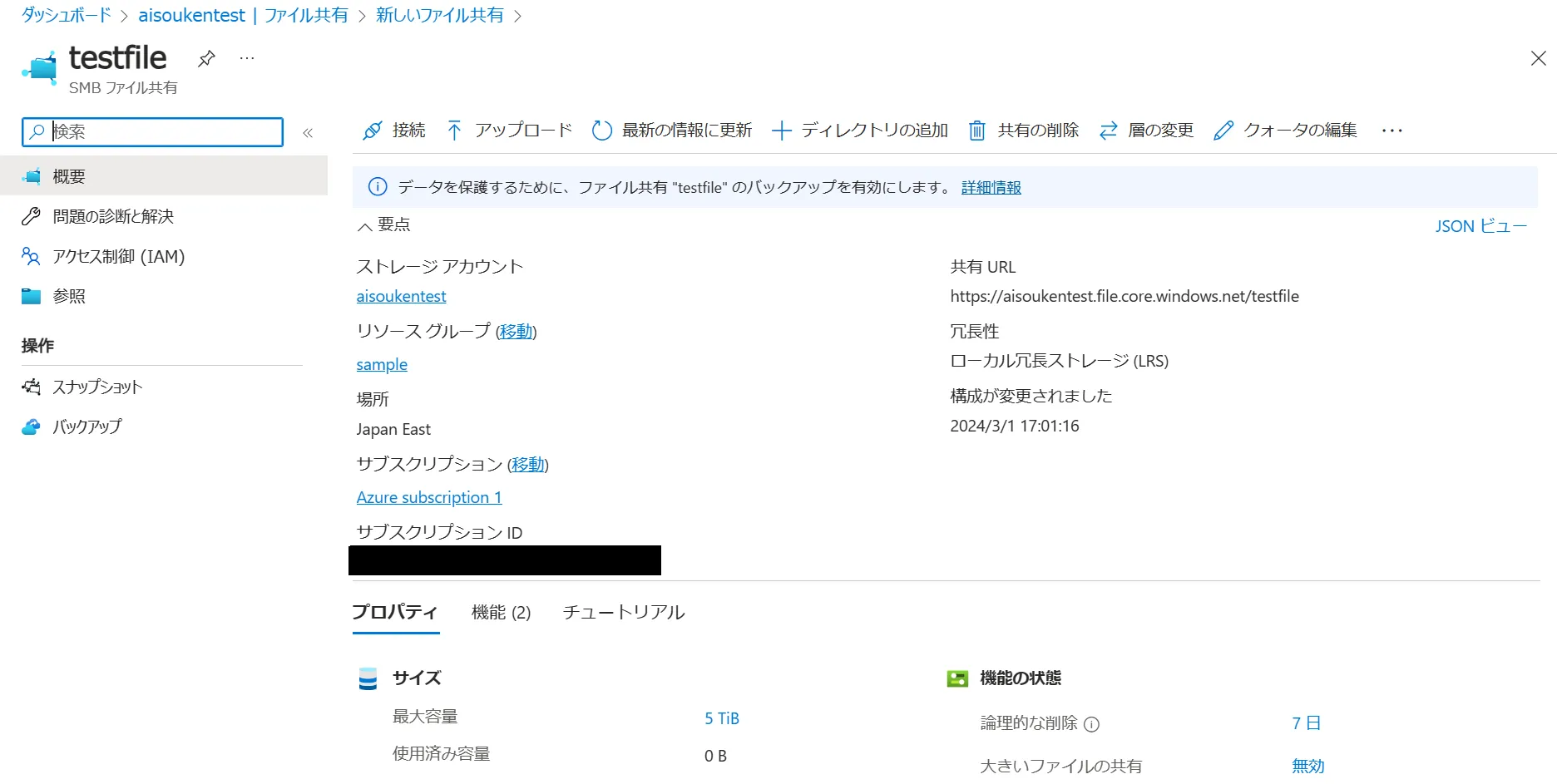Close the testfile blade
Screen dimensions: 1557x784
[1538, 58]
